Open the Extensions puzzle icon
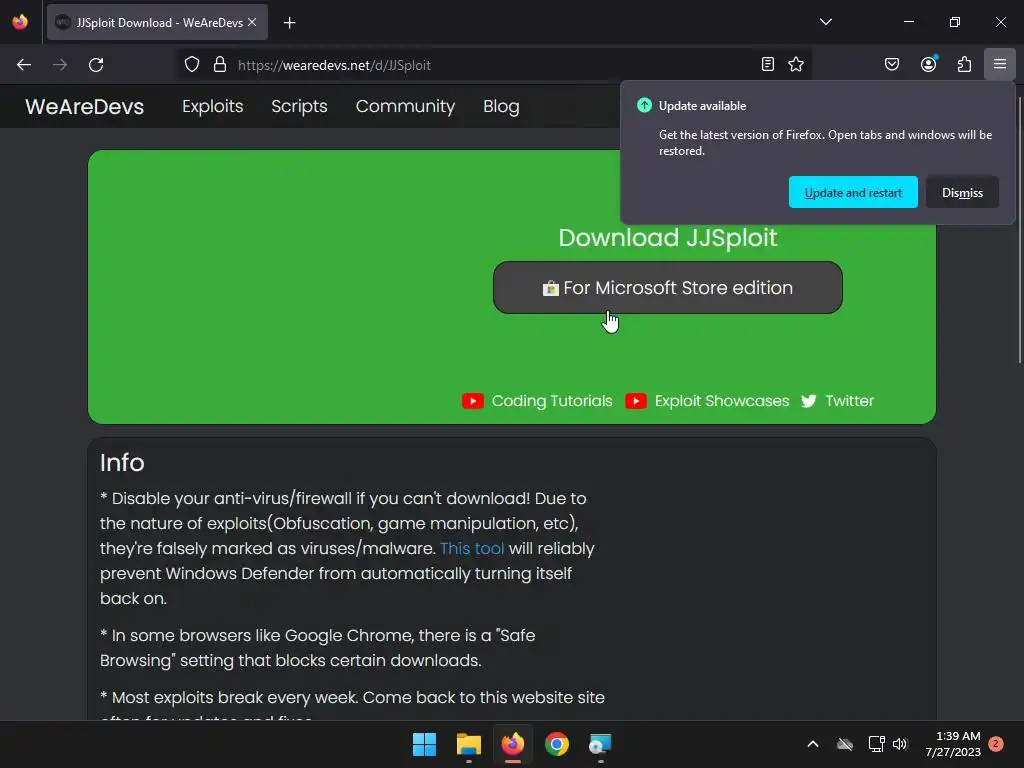The width and height of the screenshot is (1024, 768). (x=965, y=64)
